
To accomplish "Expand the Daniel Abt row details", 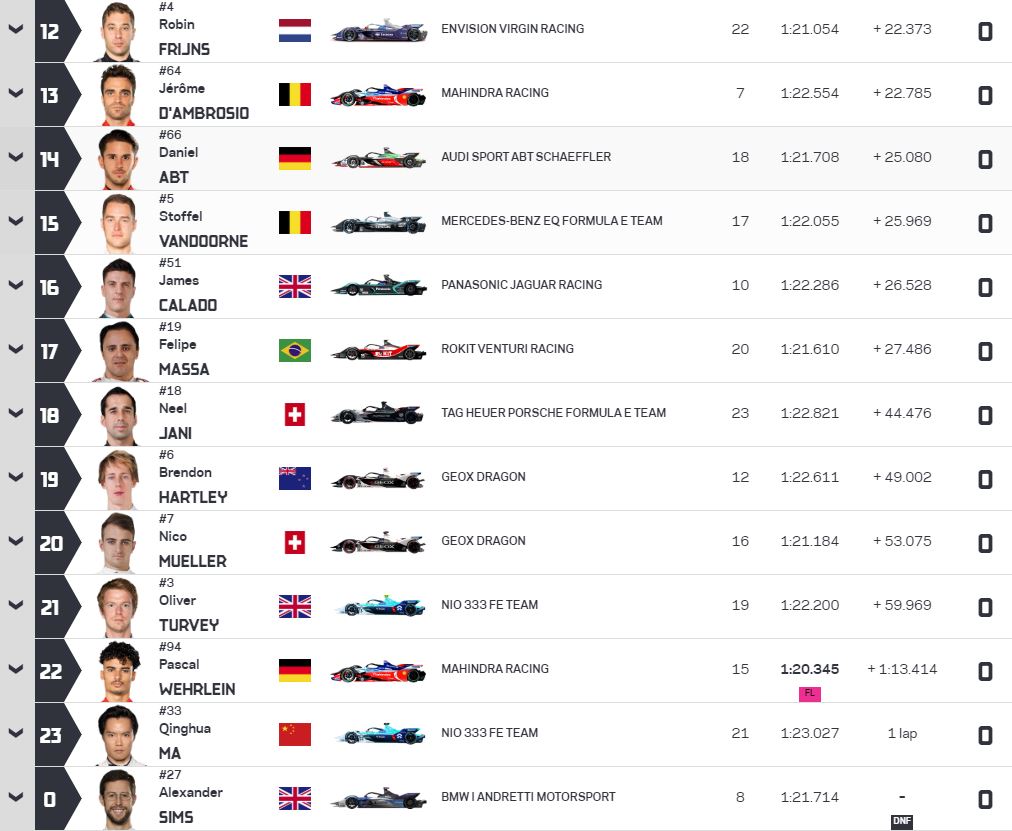I will (15, 158).
